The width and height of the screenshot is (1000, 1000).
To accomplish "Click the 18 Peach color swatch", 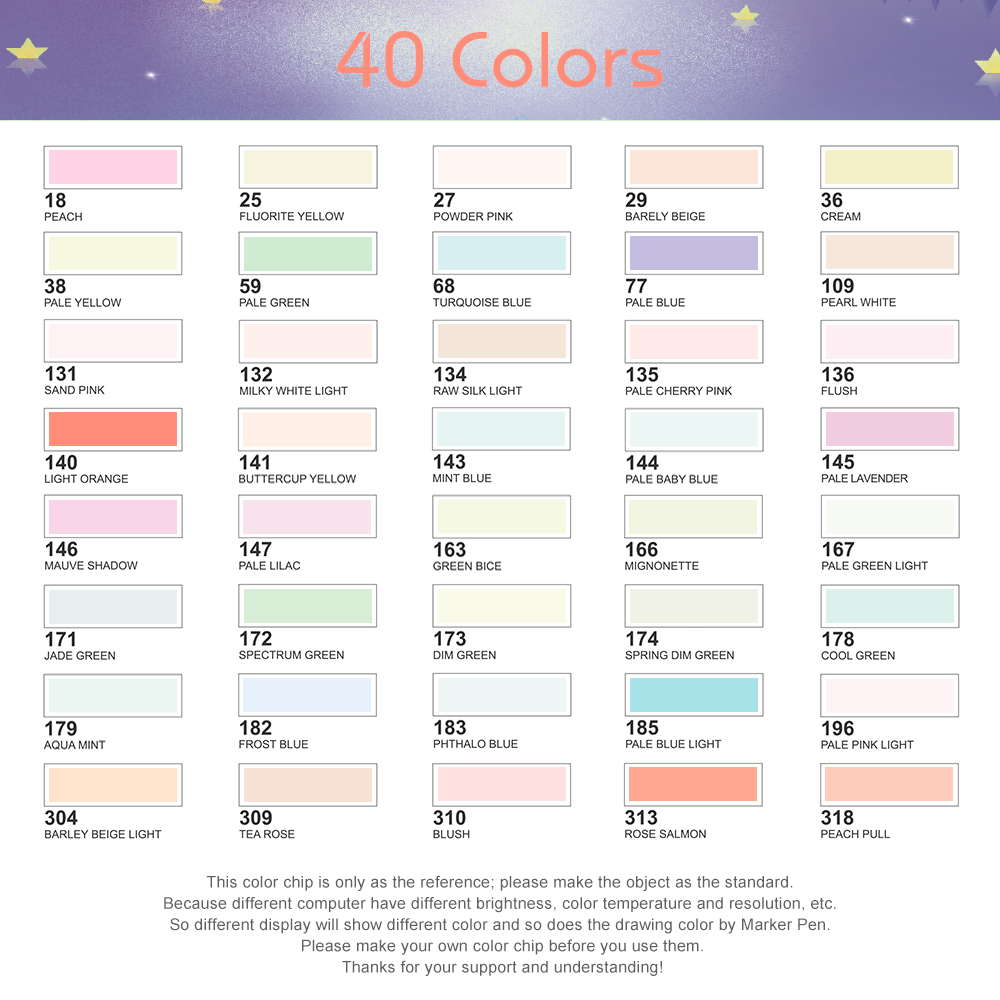I will pos(113,167).
